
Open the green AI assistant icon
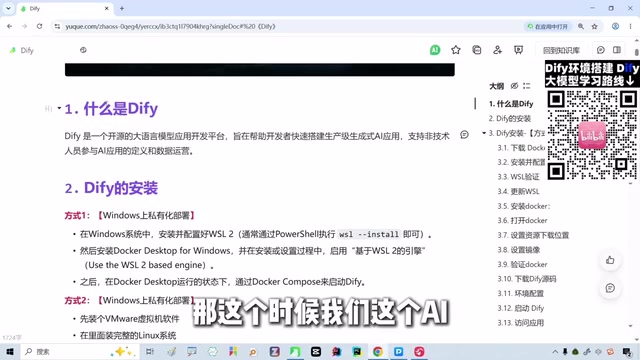(x=435, y=50)
